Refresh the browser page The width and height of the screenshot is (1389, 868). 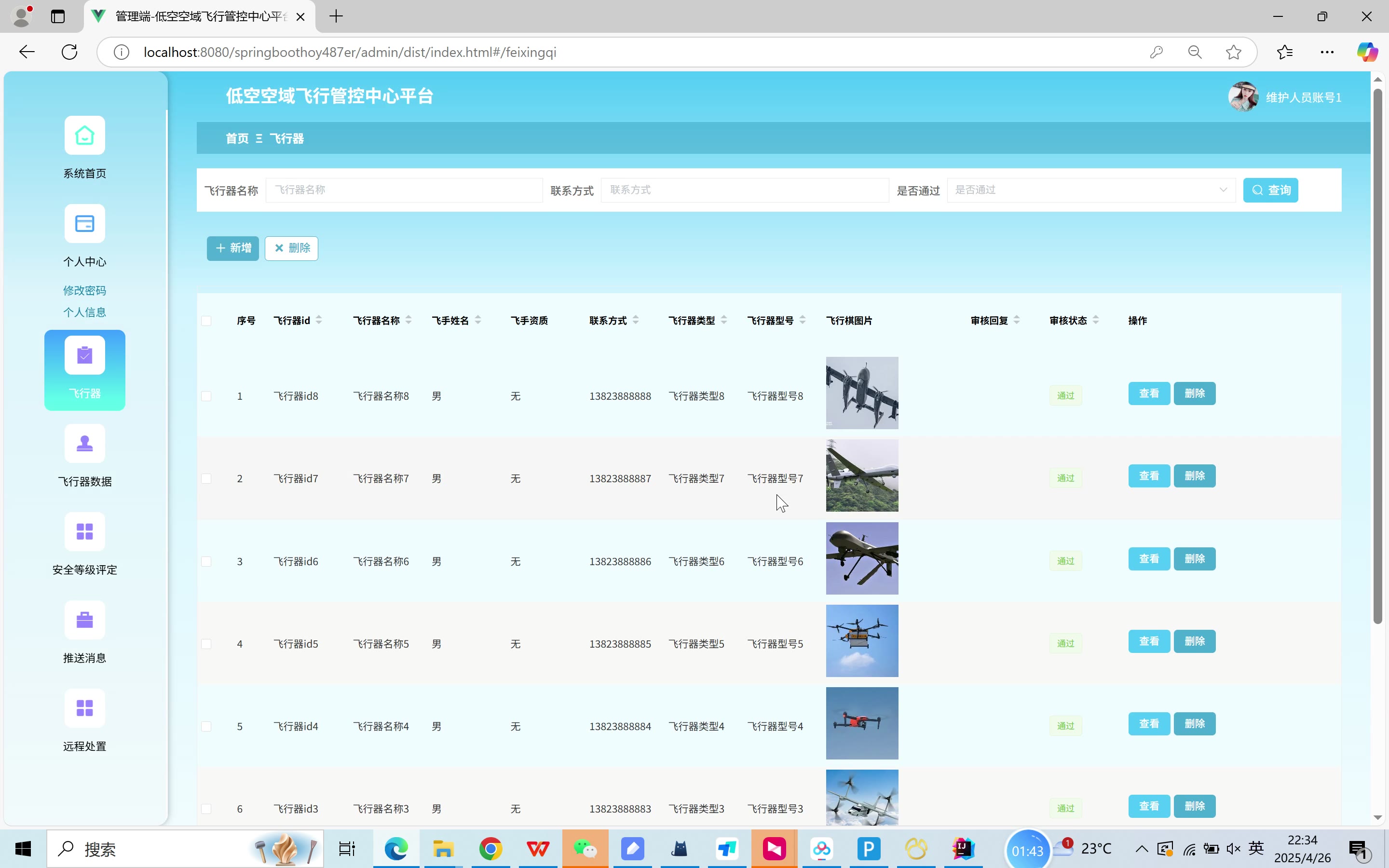pyautogui.click(x=69, y=52)
